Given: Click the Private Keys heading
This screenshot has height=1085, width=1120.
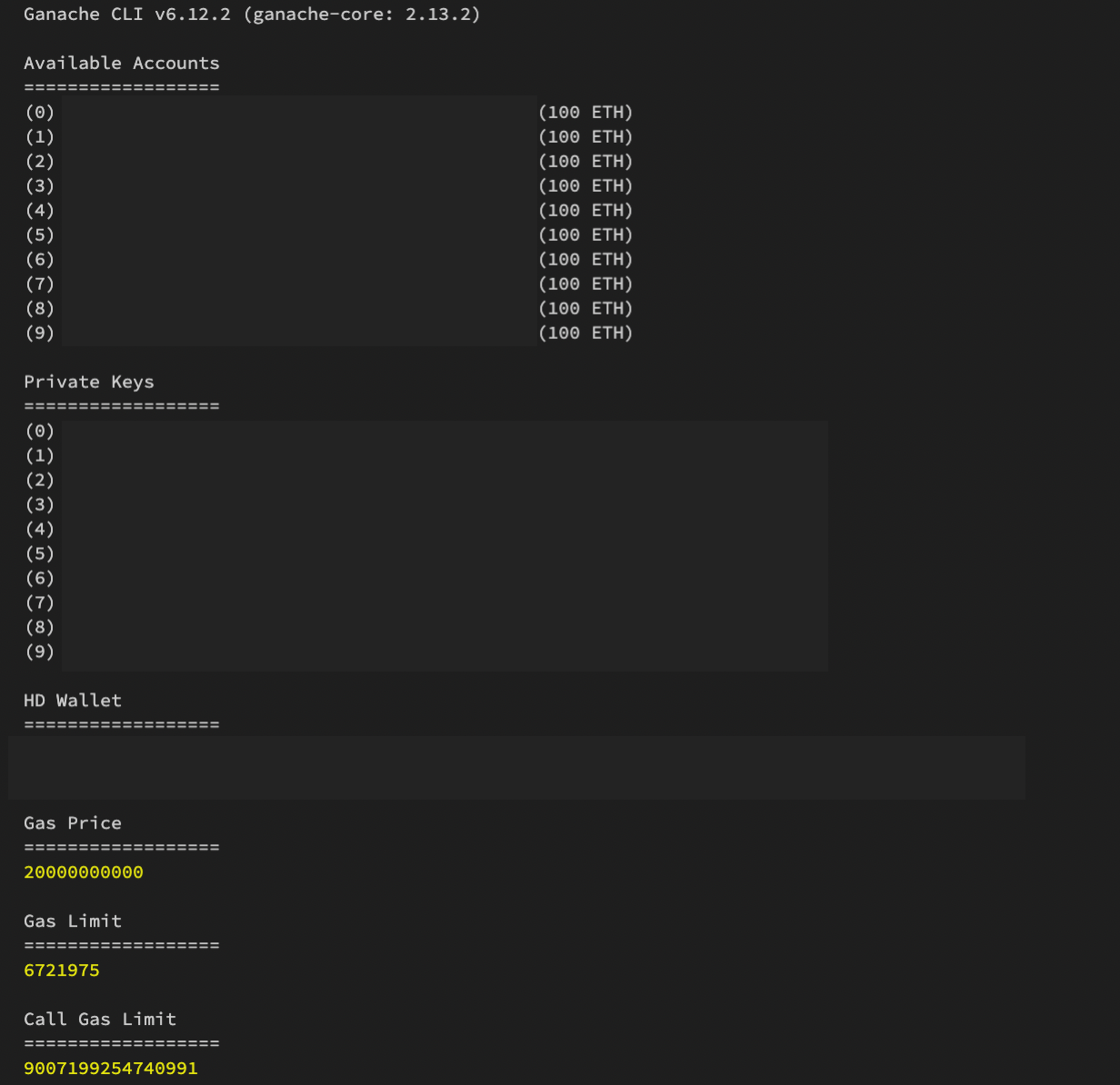Looking at the screenshot, I should 89,382.
